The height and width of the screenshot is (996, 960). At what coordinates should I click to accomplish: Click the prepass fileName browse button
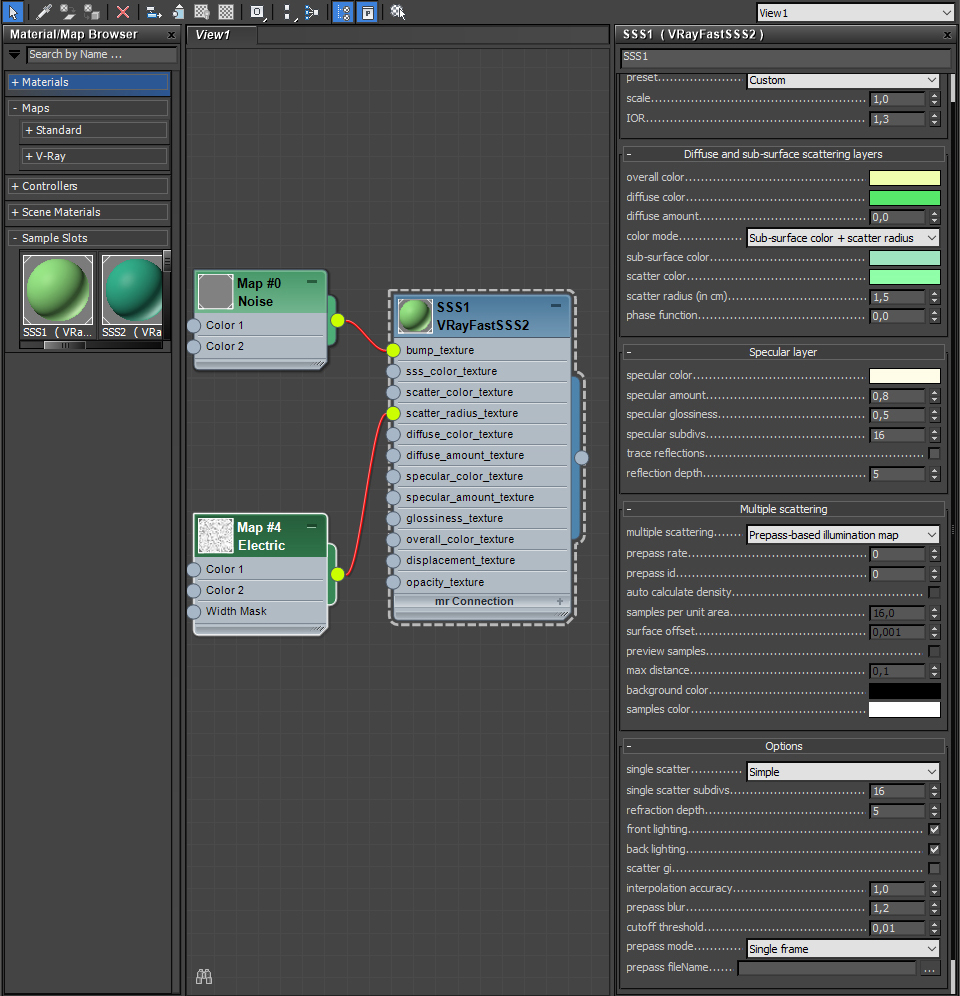[x=930, y=968]
